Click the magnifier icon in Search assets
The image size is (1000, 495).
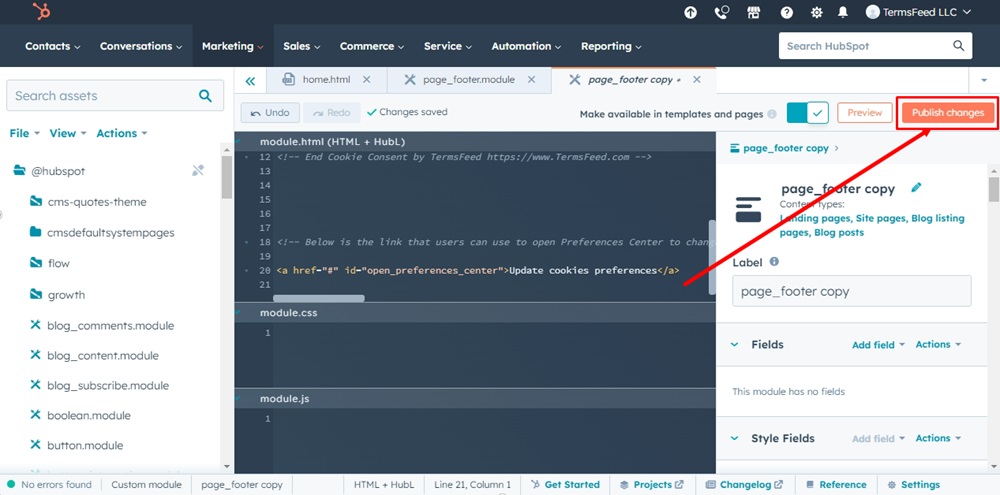205,96
